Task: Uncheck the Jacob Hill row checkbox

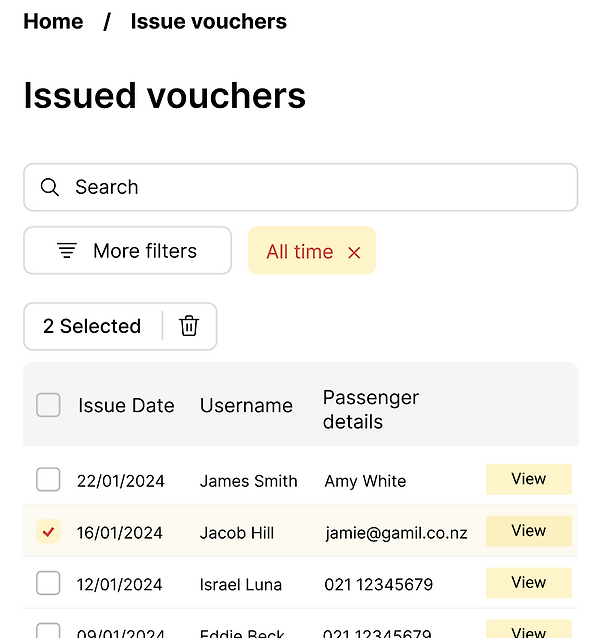Action: pos(48,532)
